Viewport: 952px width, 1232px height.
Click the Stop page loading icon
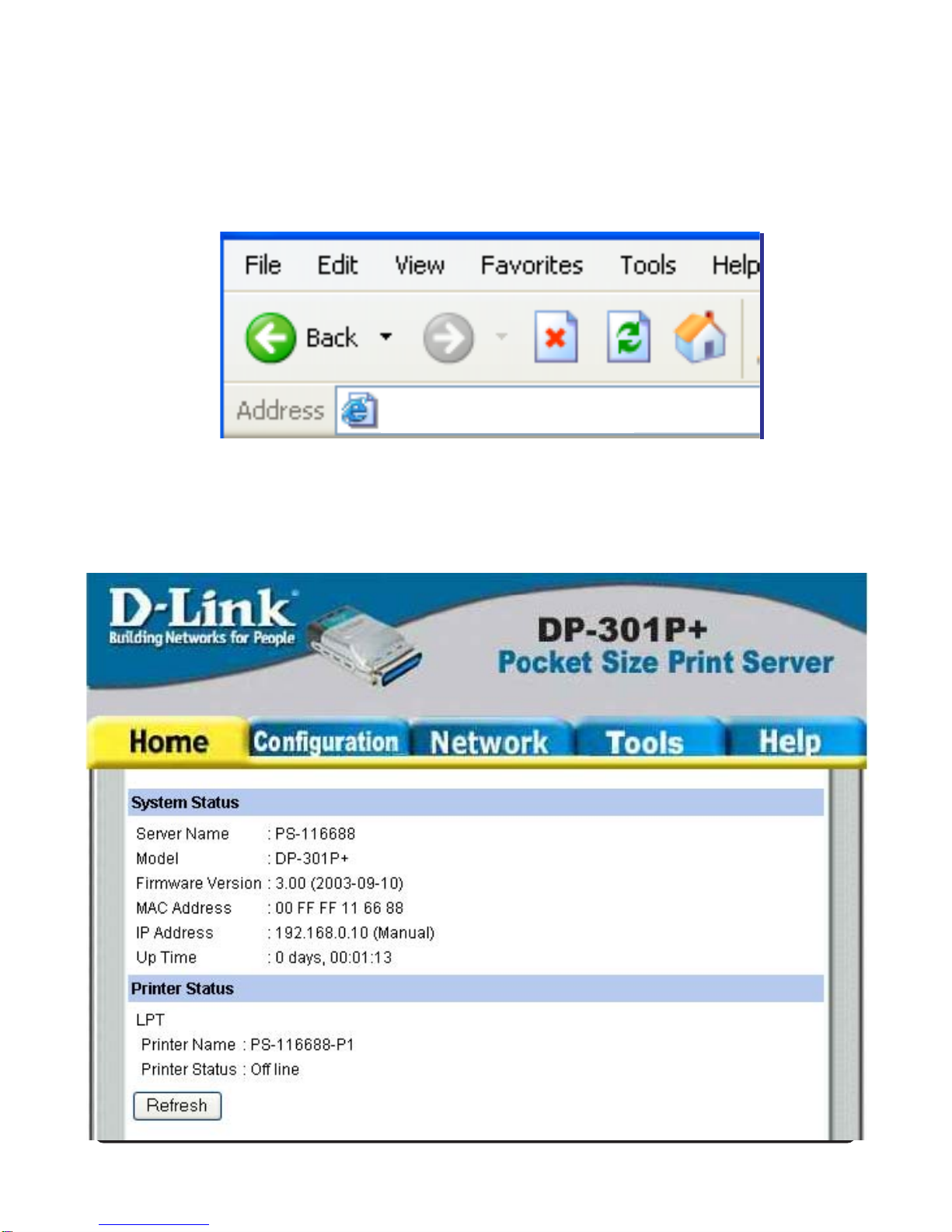(x=556, y=337)
